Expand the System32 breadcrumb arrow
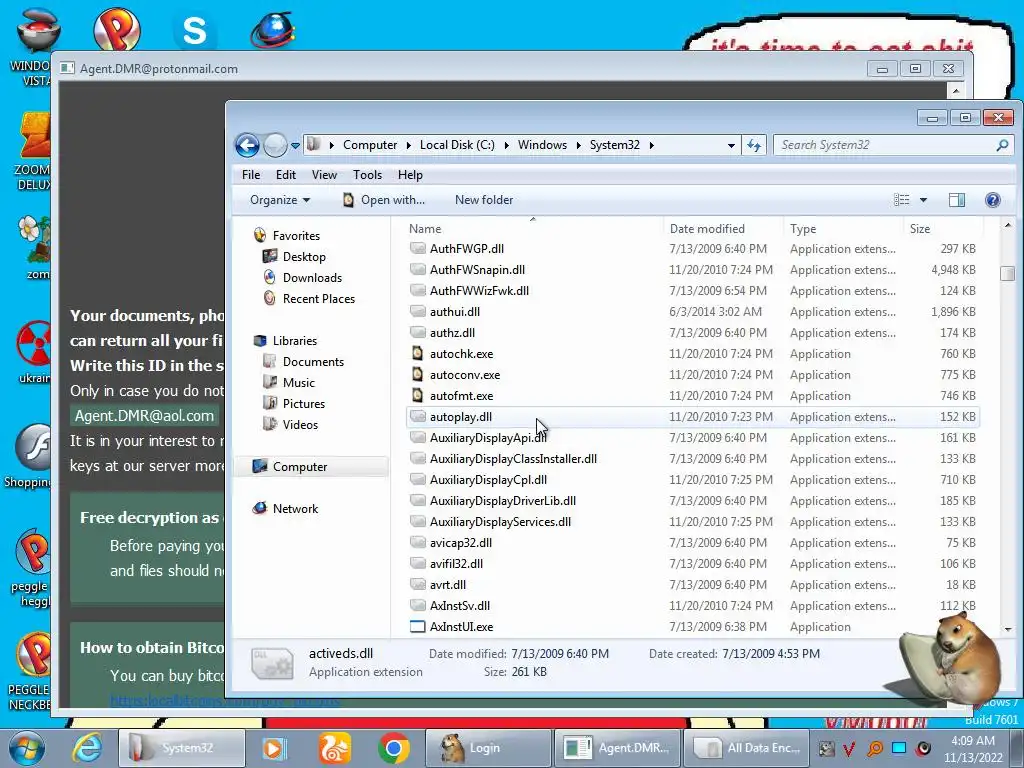This screenshot has width=1024, height=768. pyautogui.click(x=651, y=145)
